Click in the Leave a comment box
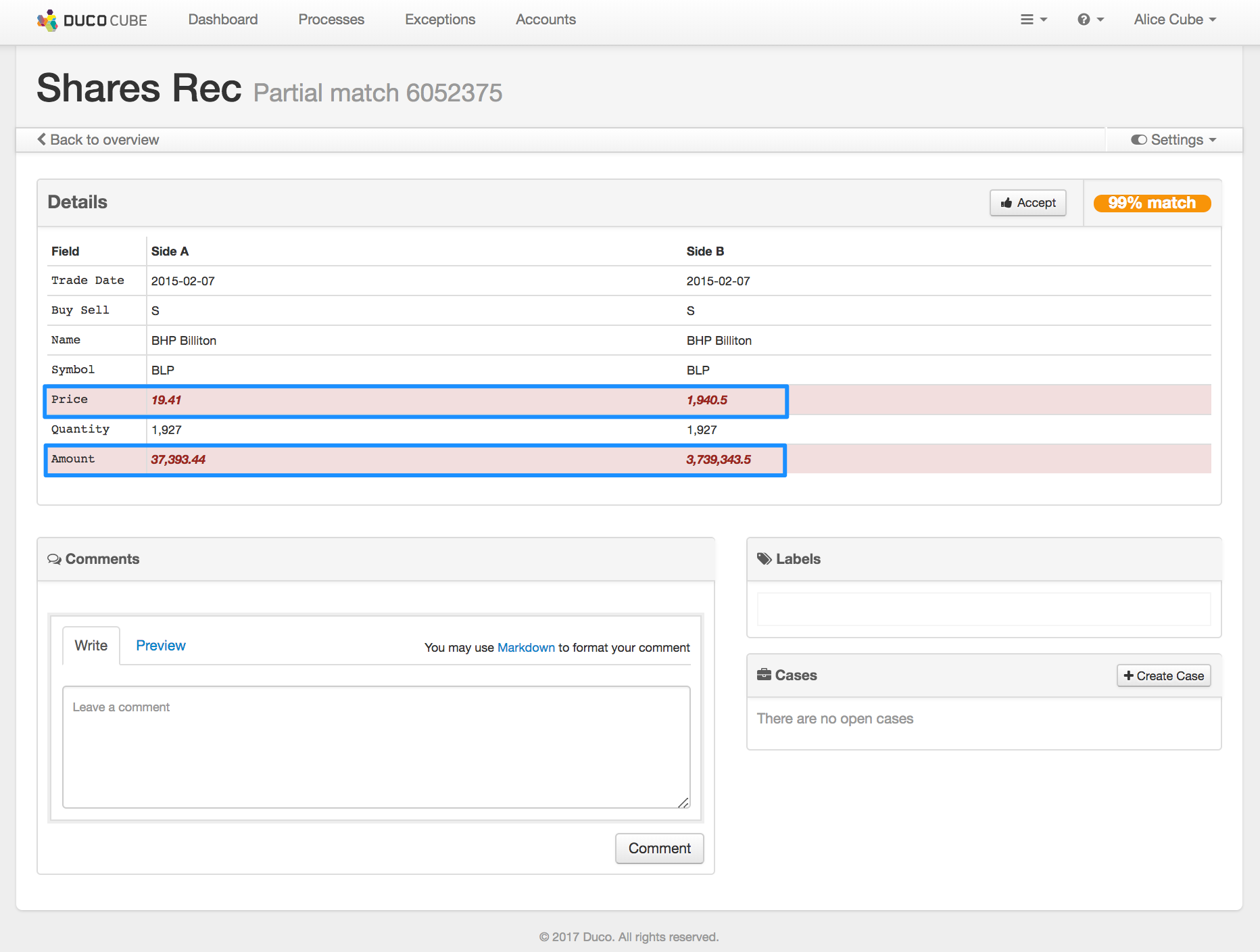Viewport: 1260px width, 952px height. click(376, 746)
